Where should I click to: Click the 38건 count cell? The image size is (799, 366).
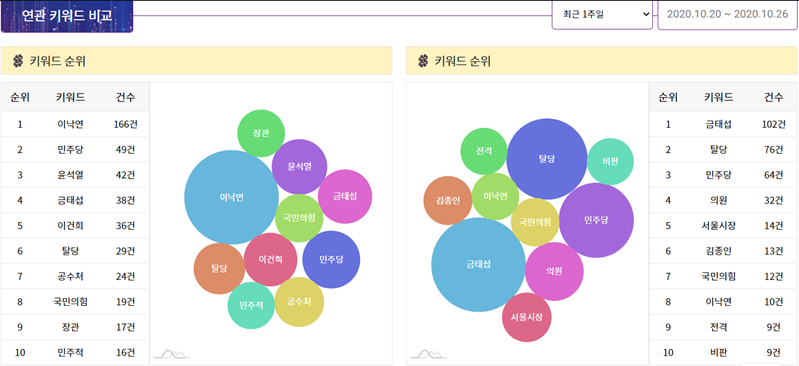125,200
